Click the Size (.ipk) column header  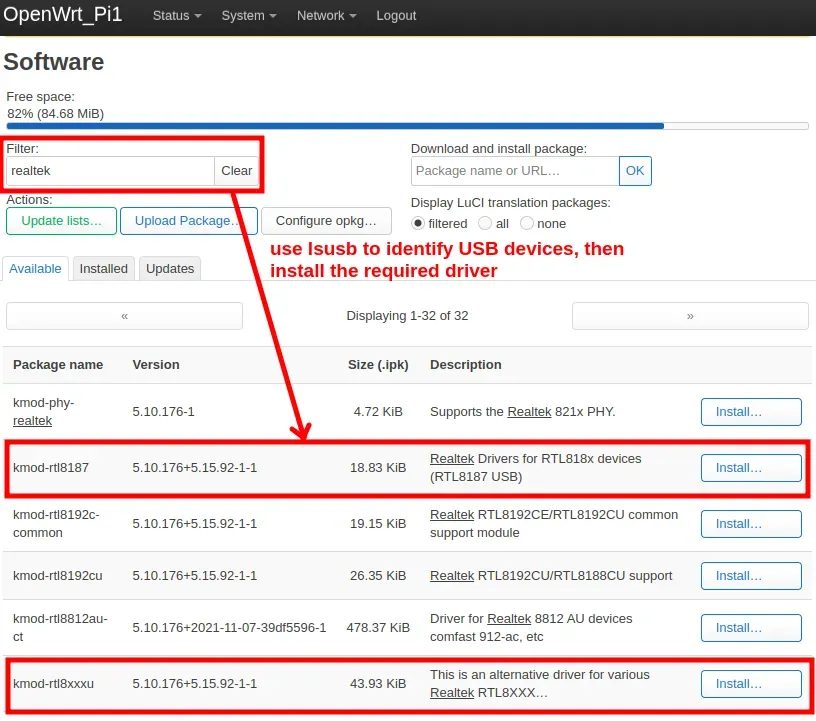(378, 365)
